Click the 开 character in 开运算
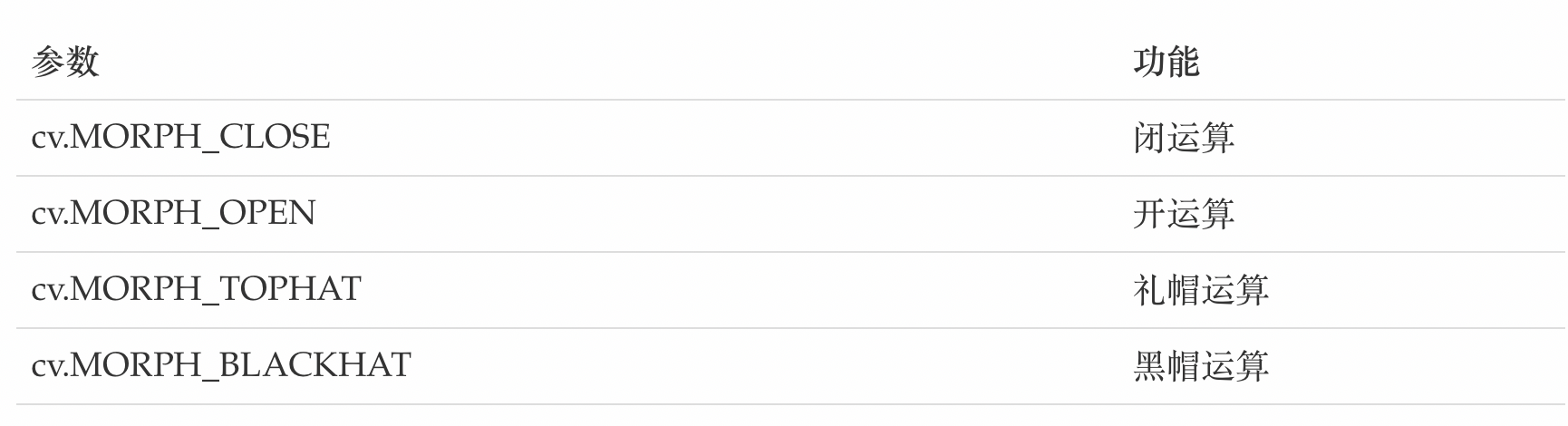The height and width of the screenshot is (426, 1568). click(1149, 215)
